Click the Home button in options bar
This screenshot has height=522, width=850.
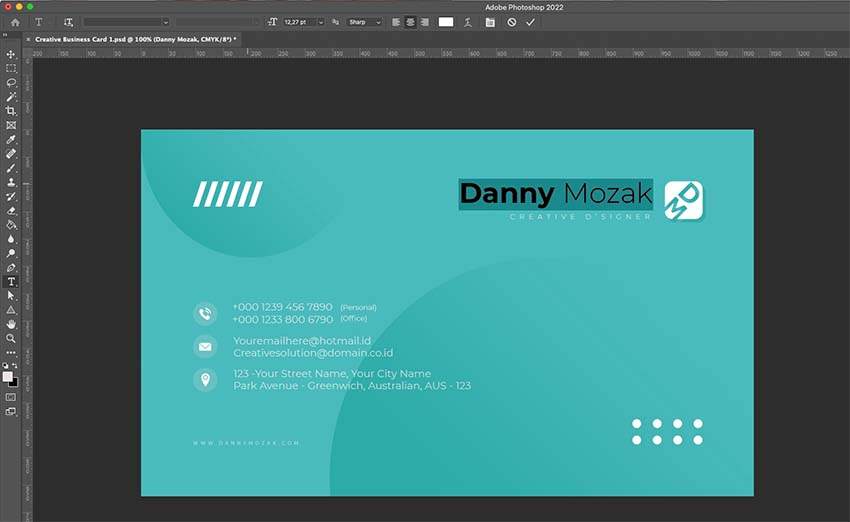coord(15,22)
